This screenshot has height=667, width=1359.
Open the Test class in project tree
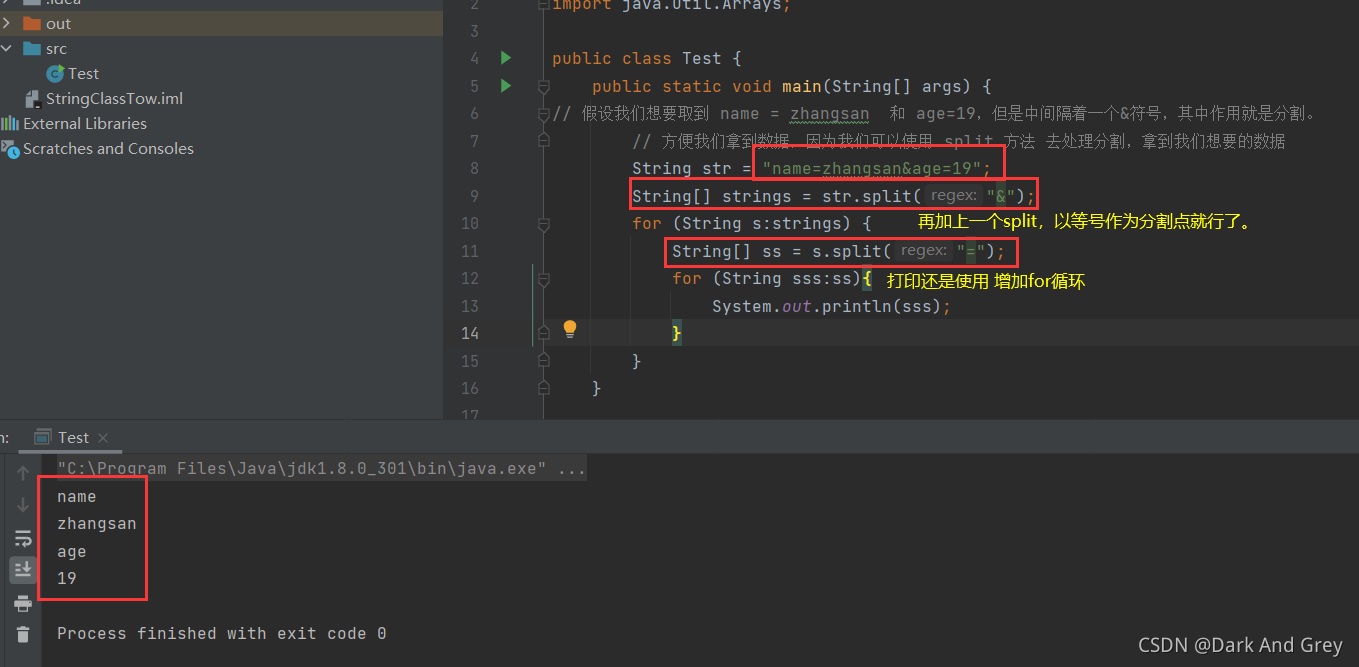pyautogui.click(x=84, y=73)
